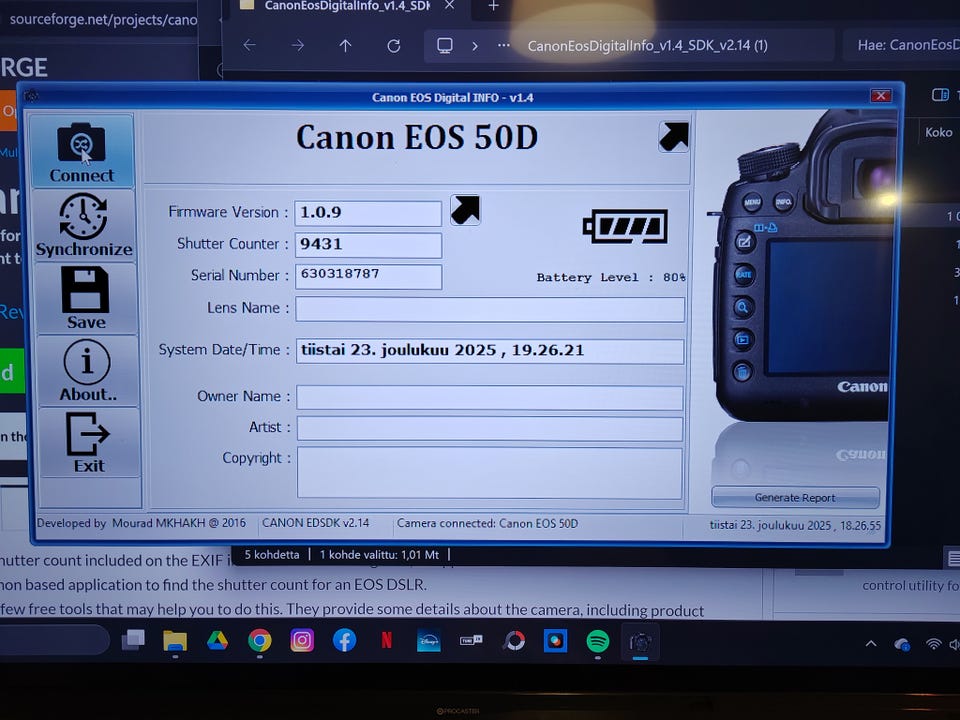Click the Connect camera button
960x720 pixels.
click(x=81, y=151)
